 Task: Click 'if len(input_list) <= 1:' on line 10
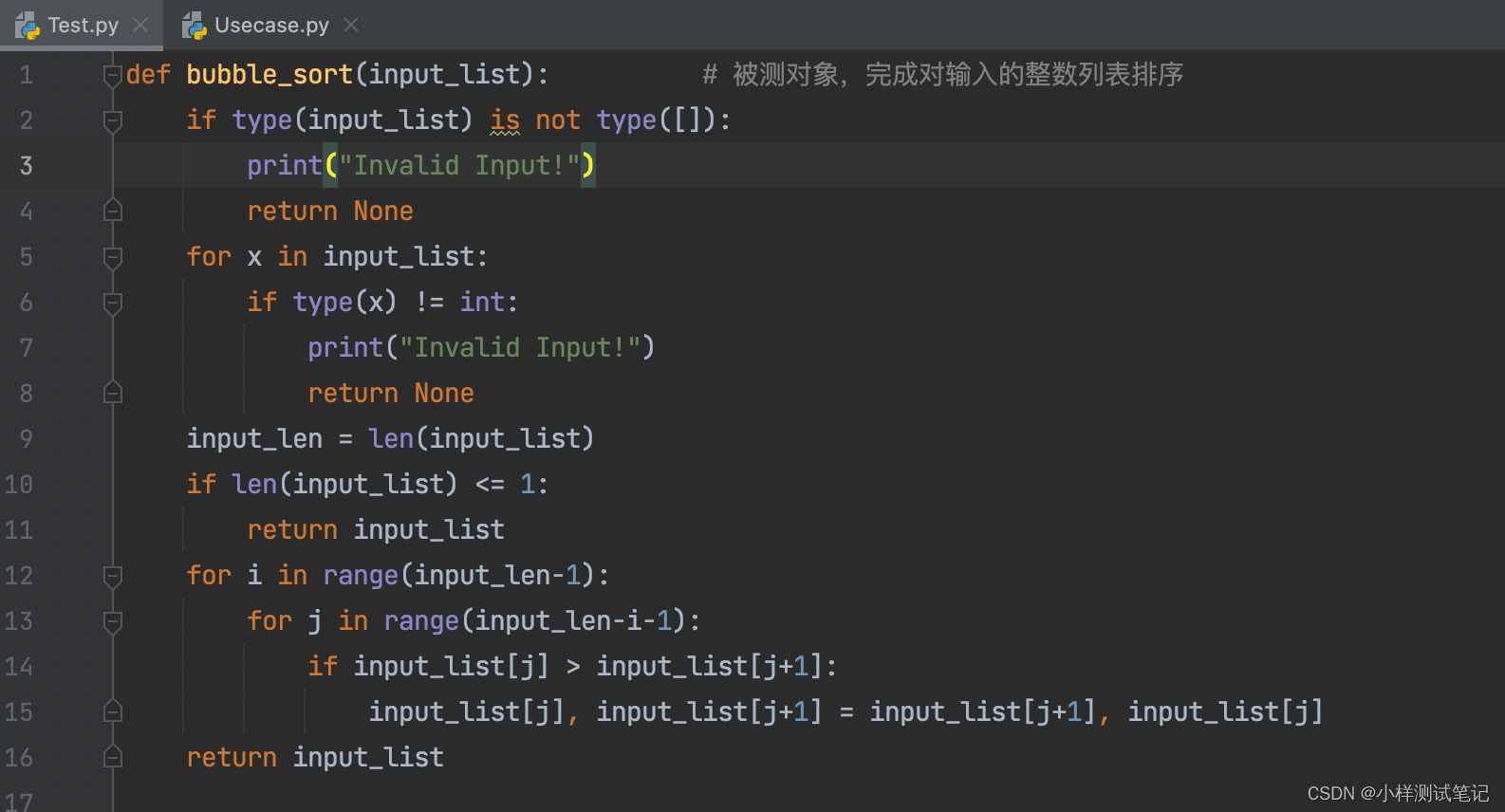(367, 485)
